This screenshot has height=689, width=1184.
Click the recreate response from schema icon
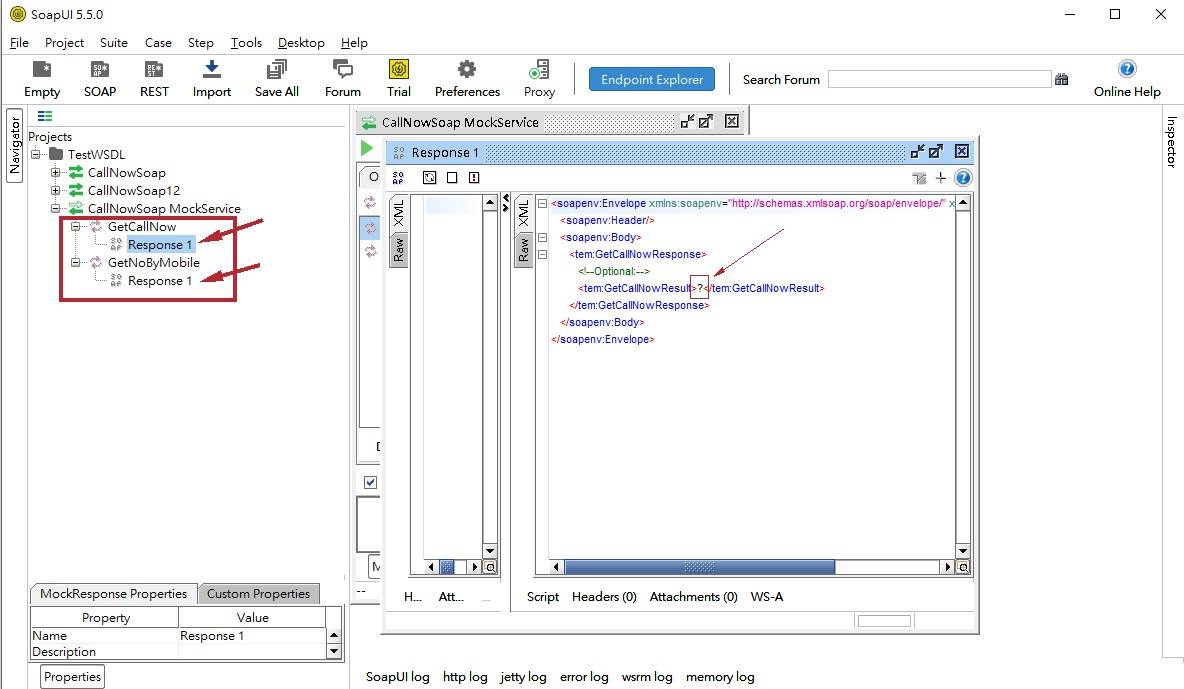[430, 178]
